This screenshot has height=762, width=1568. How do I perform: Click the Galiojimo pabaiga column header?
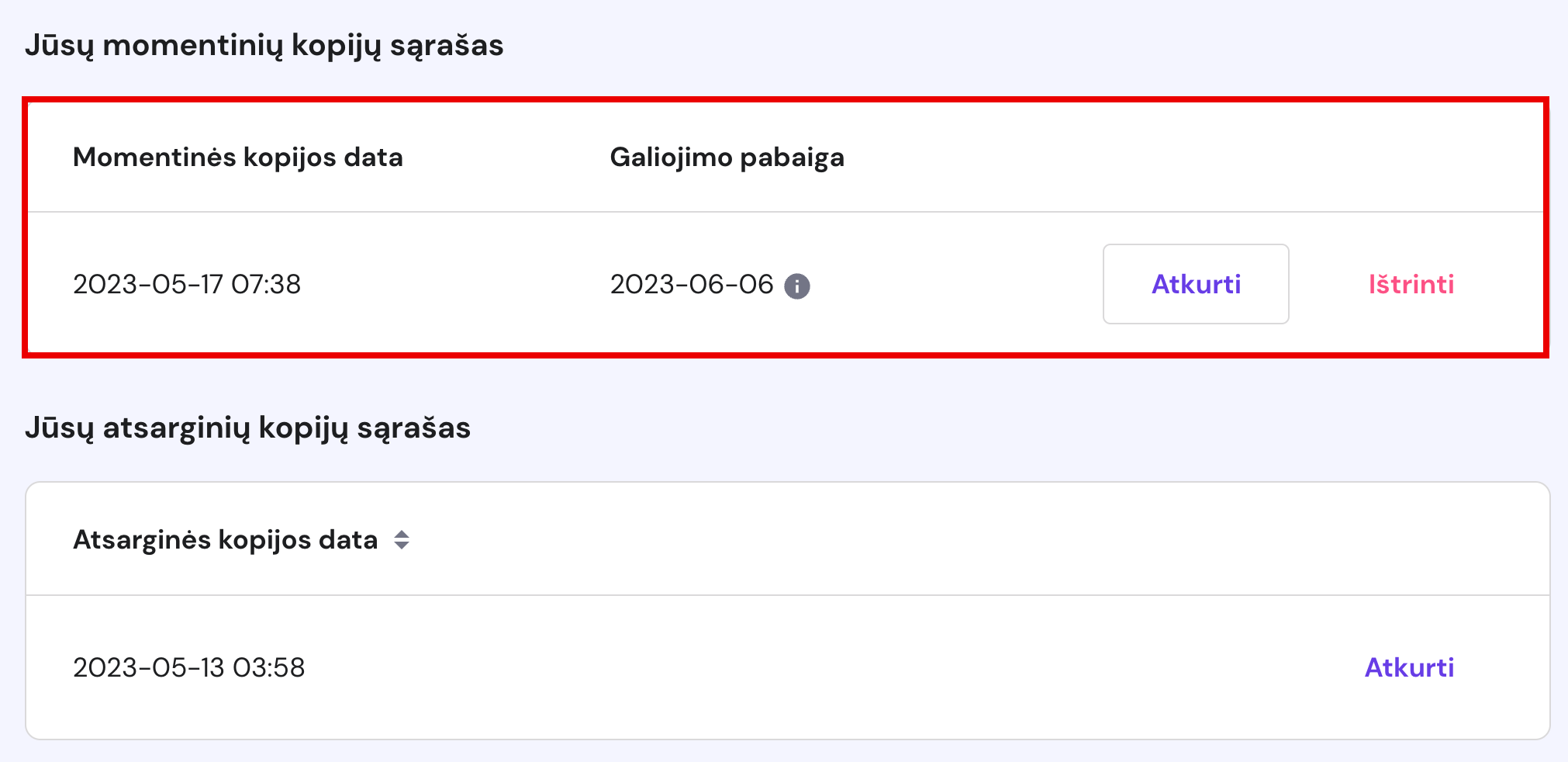click(x=727, y=158)
